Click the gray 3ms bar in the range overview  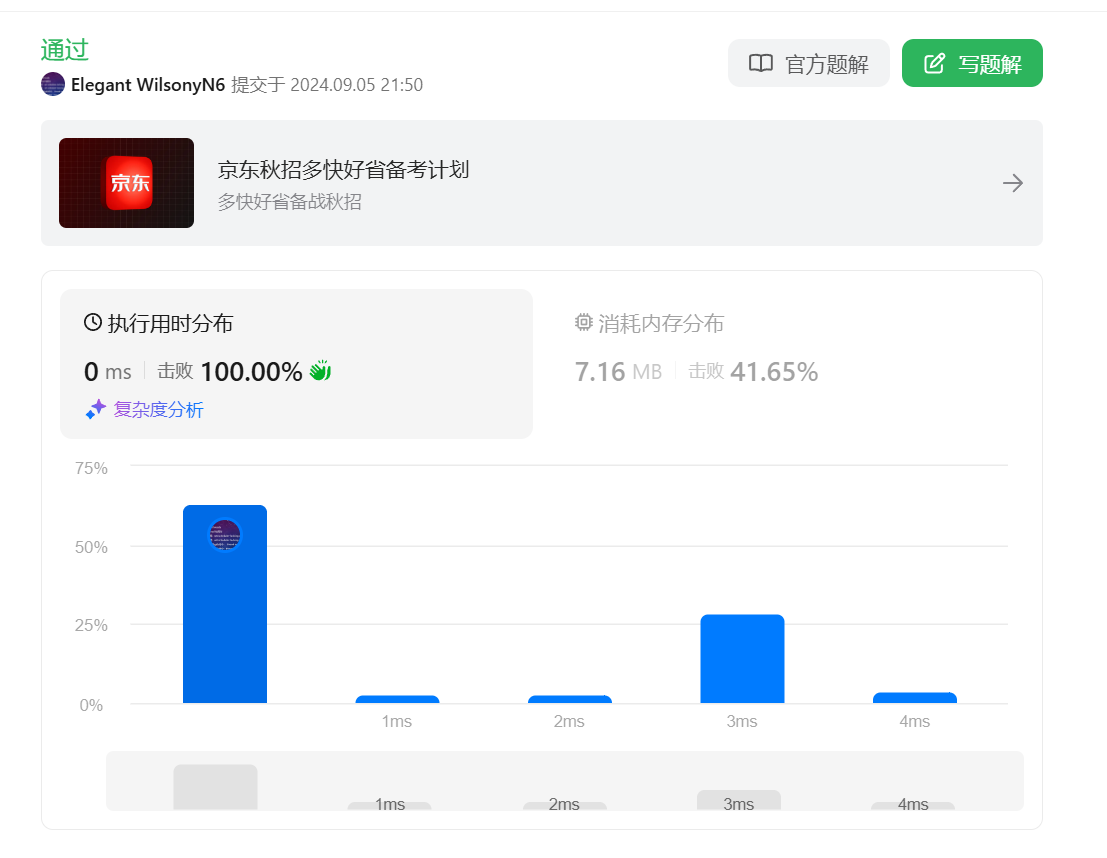(x=738, y=800)
